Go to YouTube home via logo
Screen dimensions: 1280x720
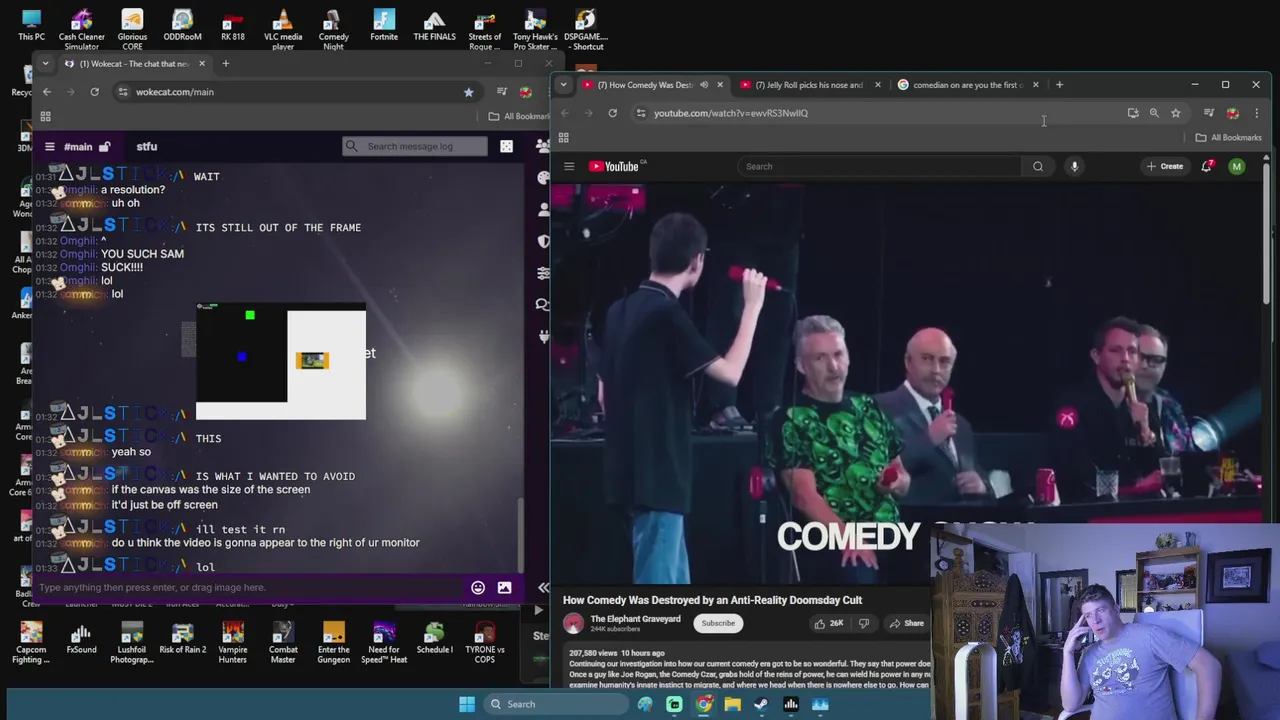tap(616, 166)
